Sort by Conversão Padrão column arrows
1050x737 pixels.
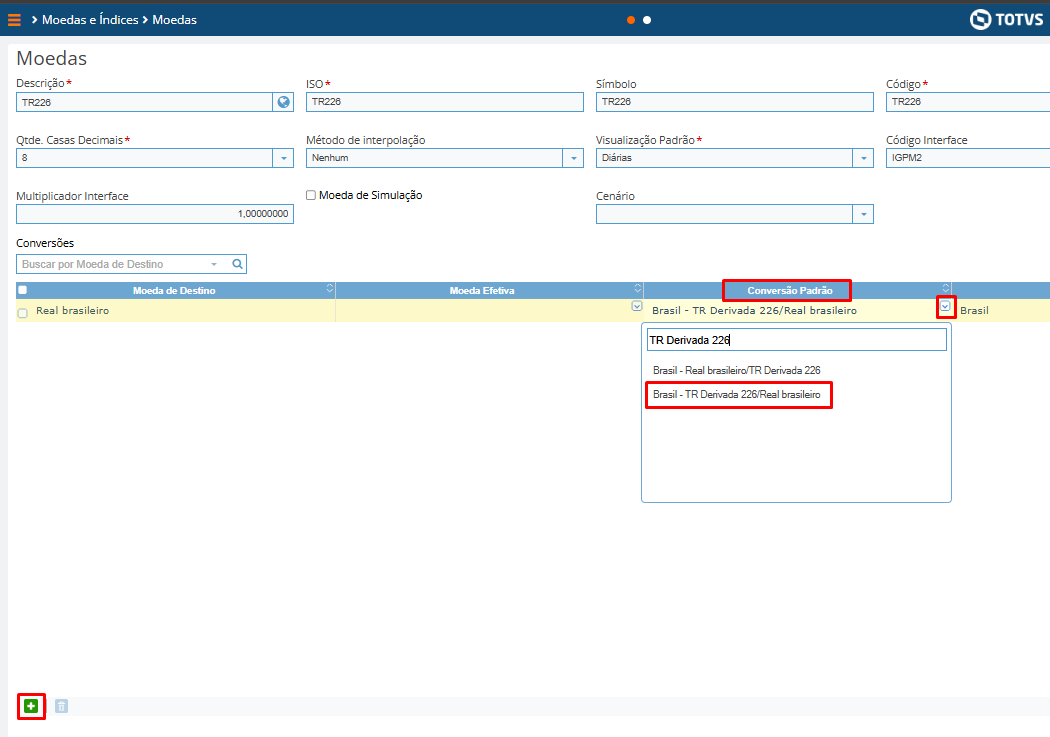tap(946, 289)
